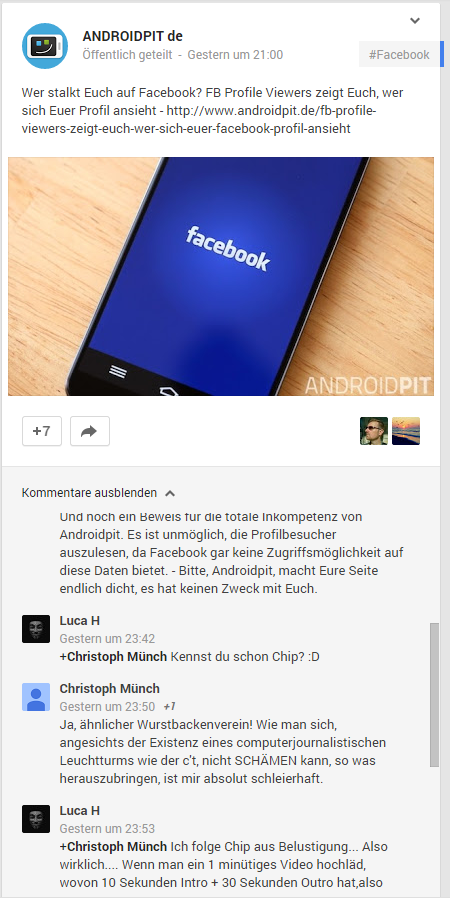Open the sunglasses user avatar thumbnail

(x=374, y=431)
